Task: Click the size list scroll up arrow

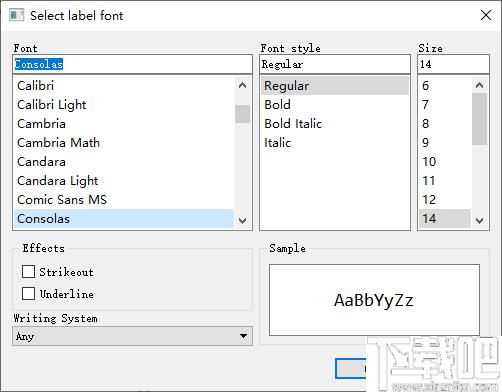Action: tap(479, 85)
